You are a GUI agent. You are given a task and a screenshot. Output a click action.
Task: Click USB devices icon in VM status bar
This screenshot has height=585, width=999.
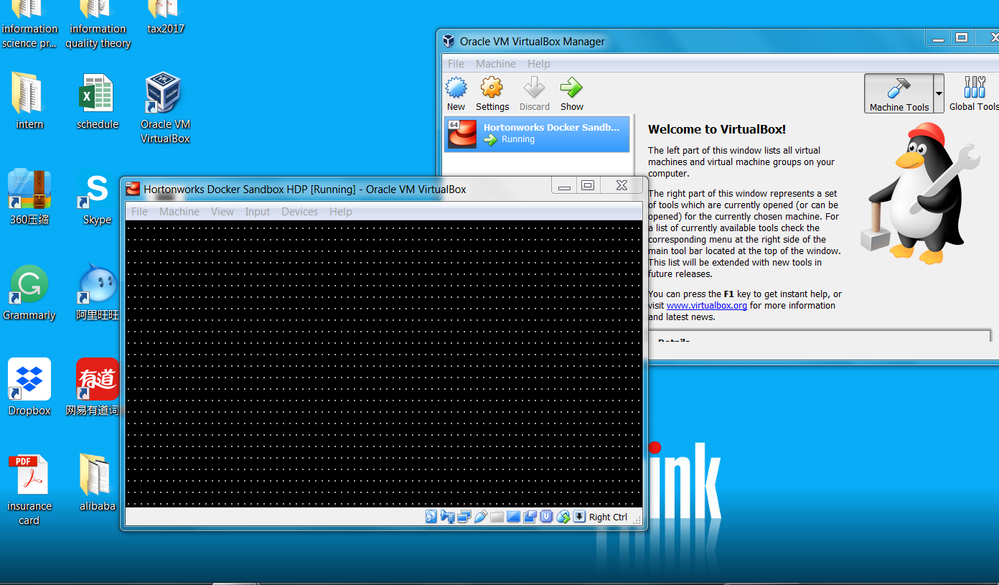tap(480, 517)
